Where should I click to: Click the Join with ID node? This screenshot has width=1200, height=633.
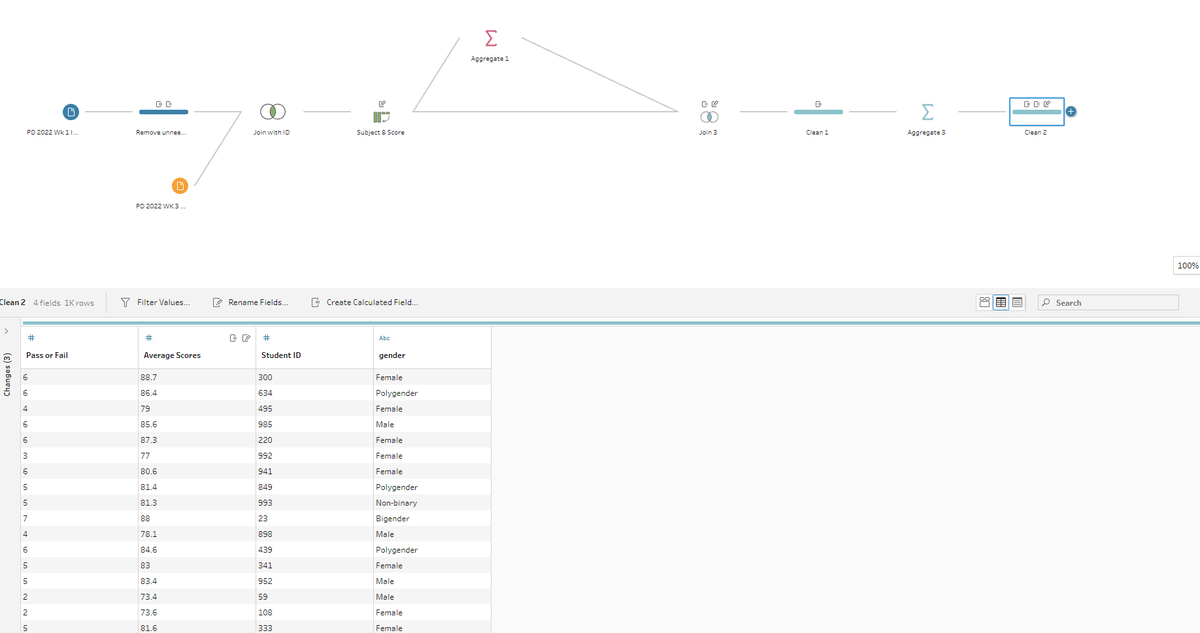[x=272, y=111]
